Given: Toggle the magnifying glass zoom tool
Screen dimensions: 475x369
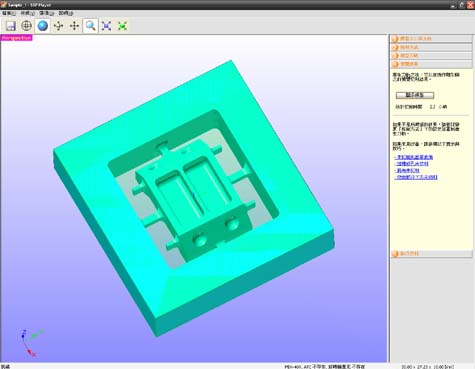Looking at the screenshot, I should [x=90, y=26].
